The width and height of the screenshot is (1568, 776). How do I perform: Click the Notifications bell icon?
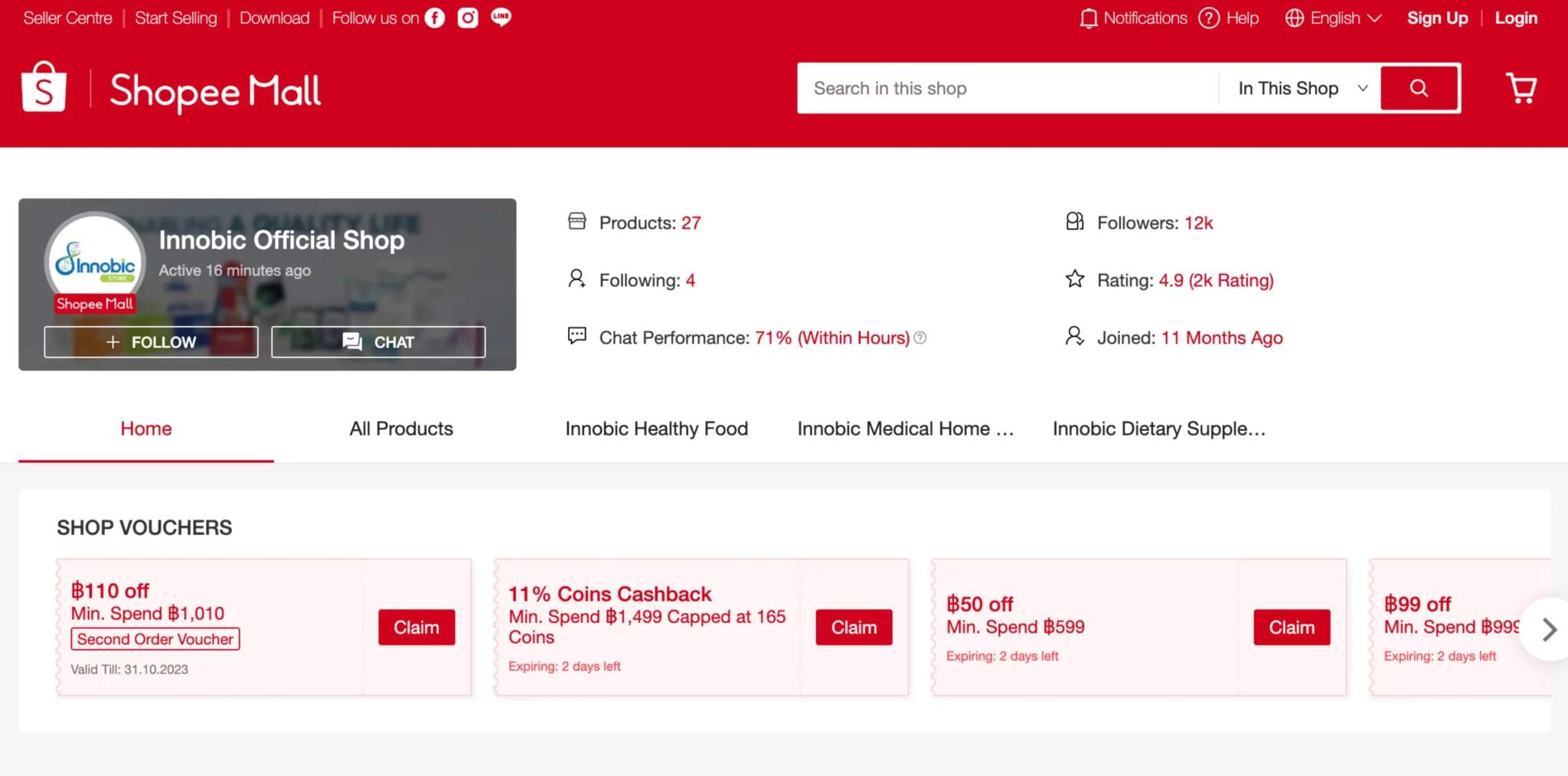click(1088, 18)
